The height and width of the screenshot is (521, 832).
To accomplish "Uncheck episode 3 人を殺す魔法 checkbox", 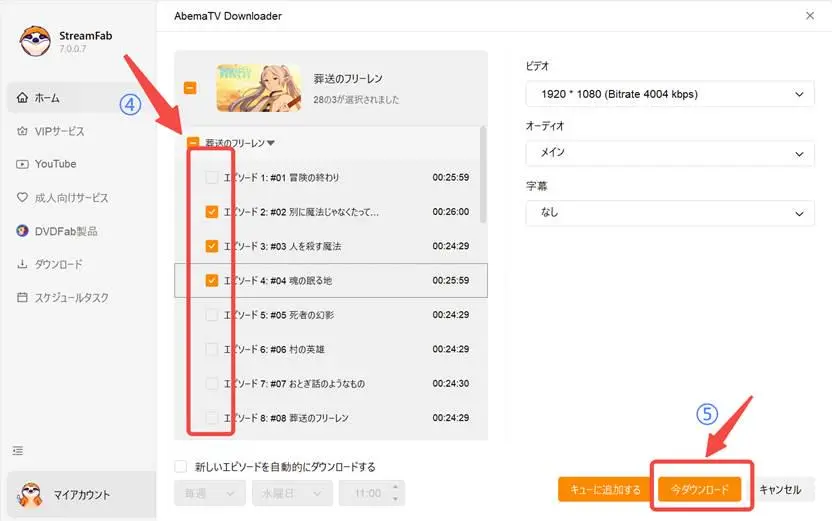I will (212, 246).
